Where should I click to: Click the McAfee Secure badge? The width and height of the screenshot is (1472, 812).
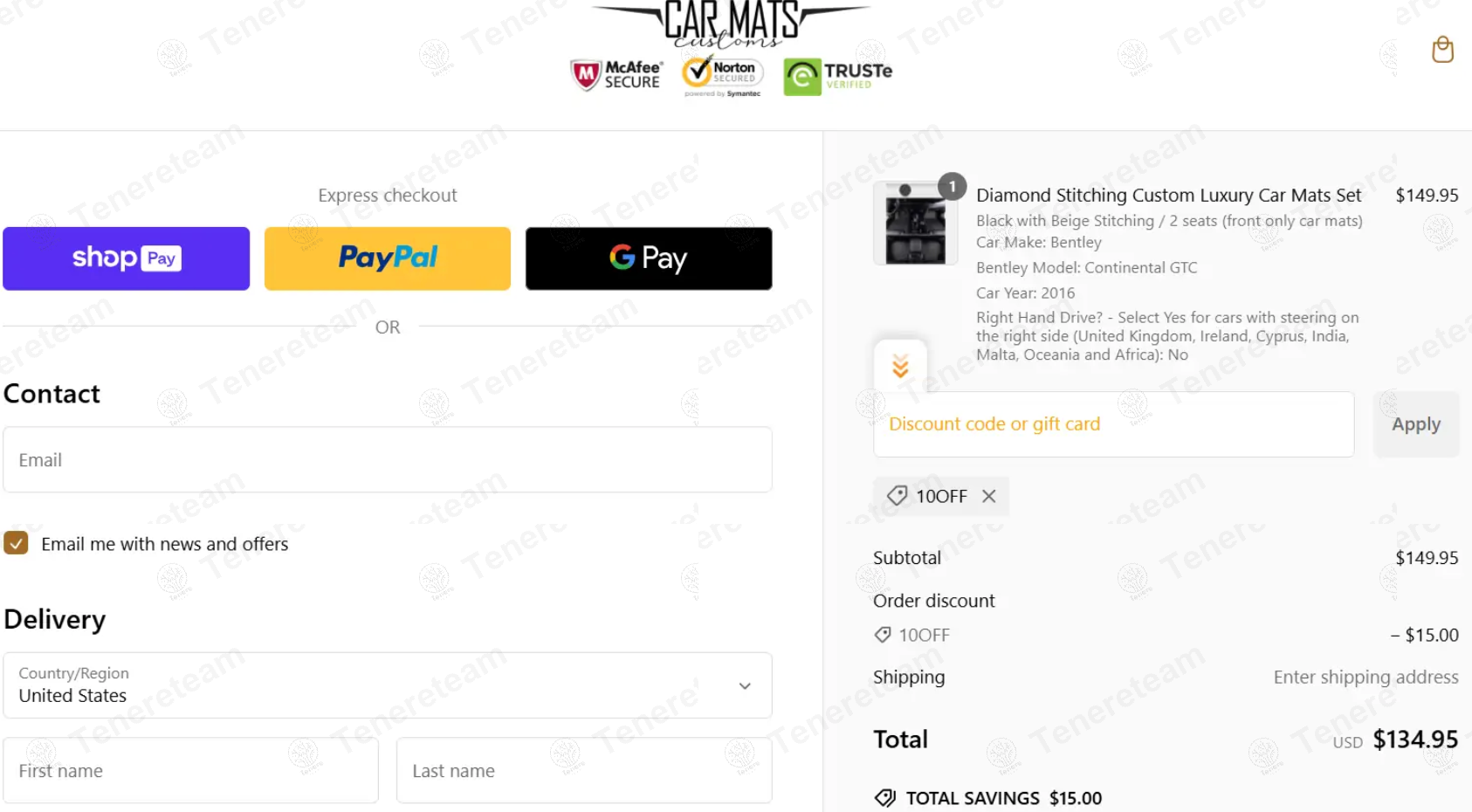pyautogui.click(x=616, y=75)
